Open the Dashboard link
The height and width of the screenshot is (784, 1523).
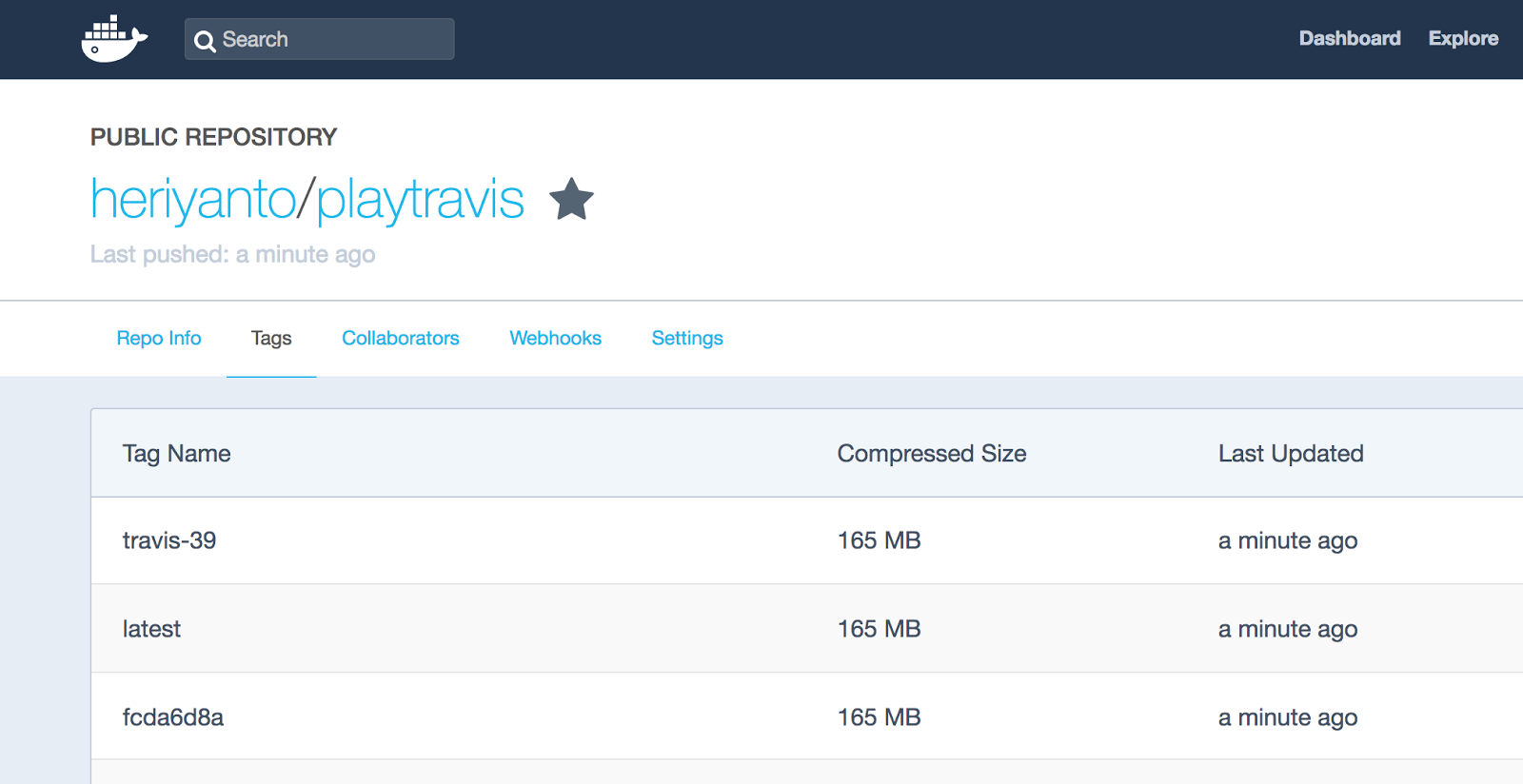[x=1350, y=38]
